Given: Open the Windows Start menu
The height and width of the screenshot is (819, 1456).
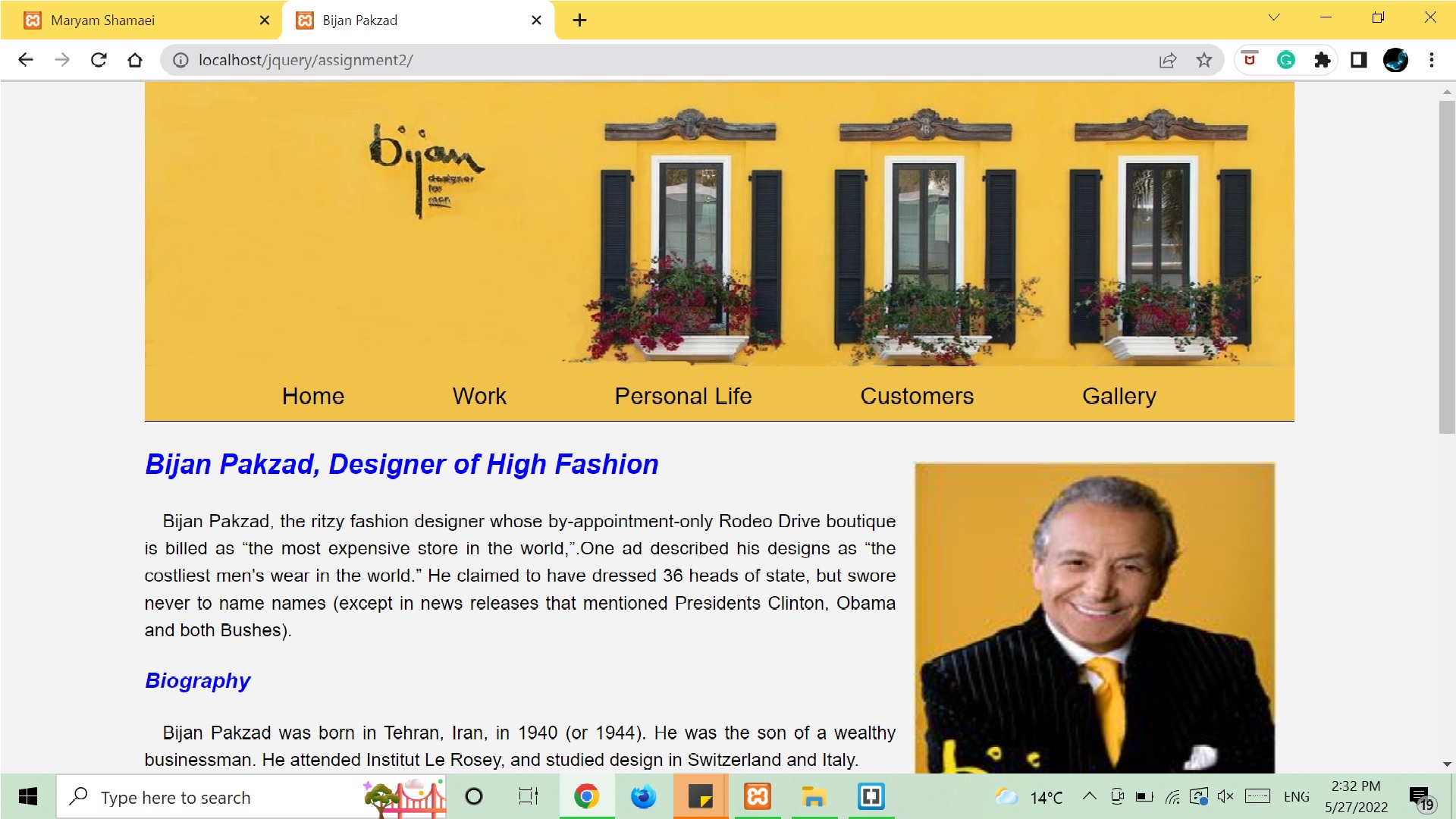Looking at the screenshot, I should (x=28, y=797).
